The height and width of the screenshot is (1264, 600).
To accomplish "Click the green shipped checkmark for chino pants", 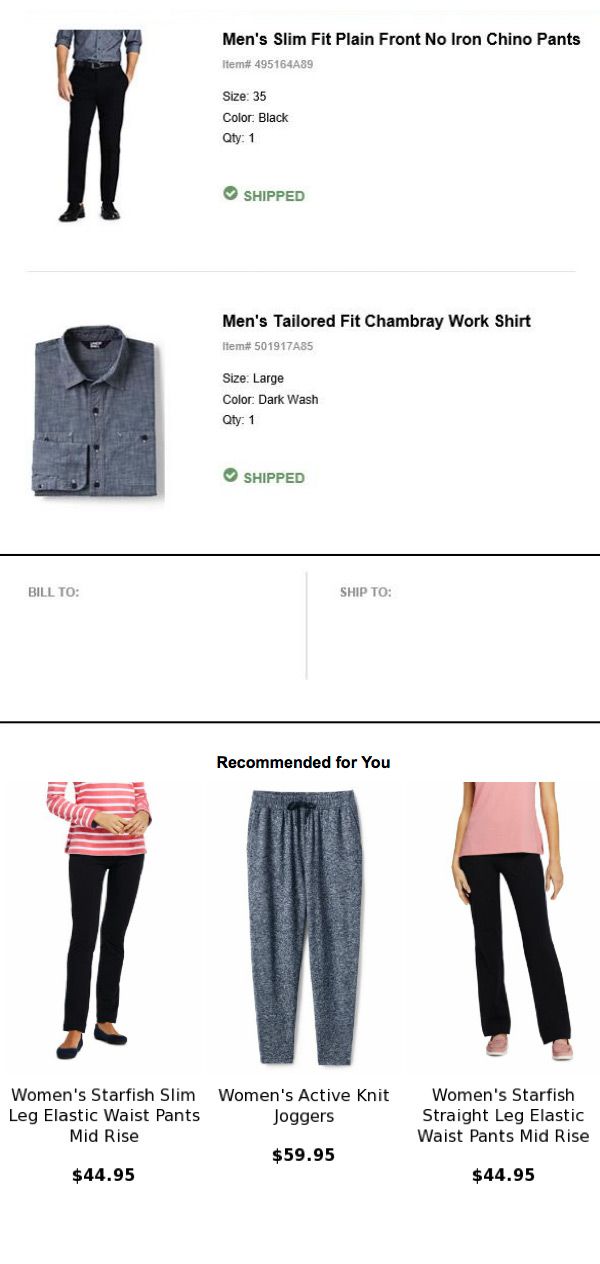I will click(x=230, y=193).
